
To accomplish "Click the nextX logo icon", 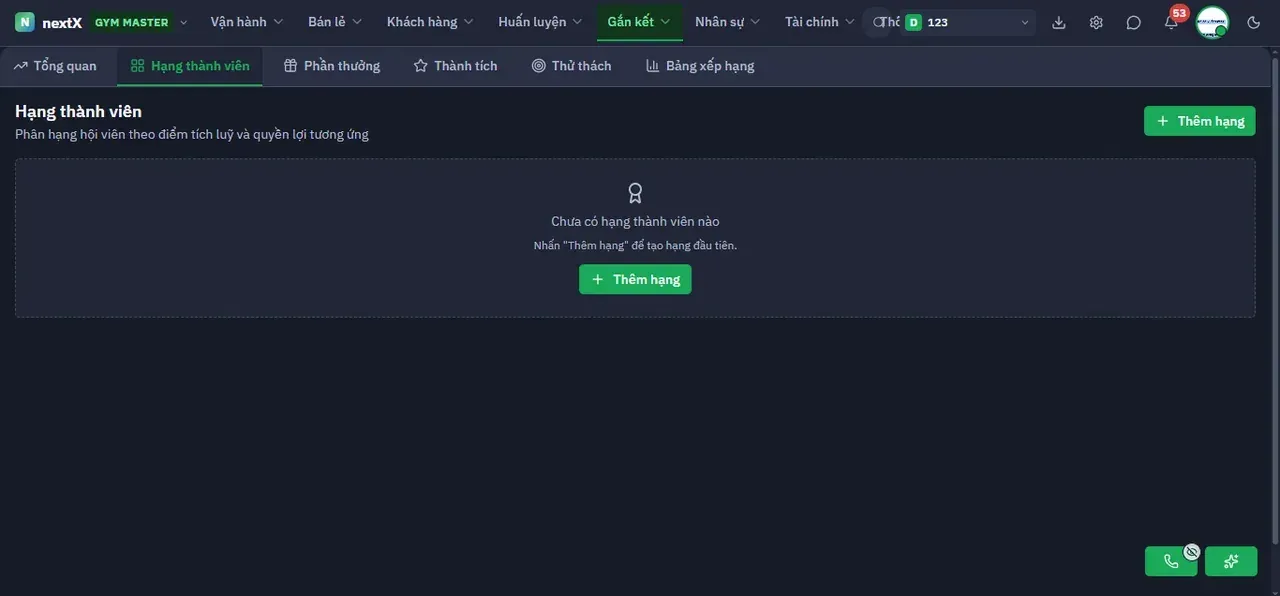I will (25, 22).
